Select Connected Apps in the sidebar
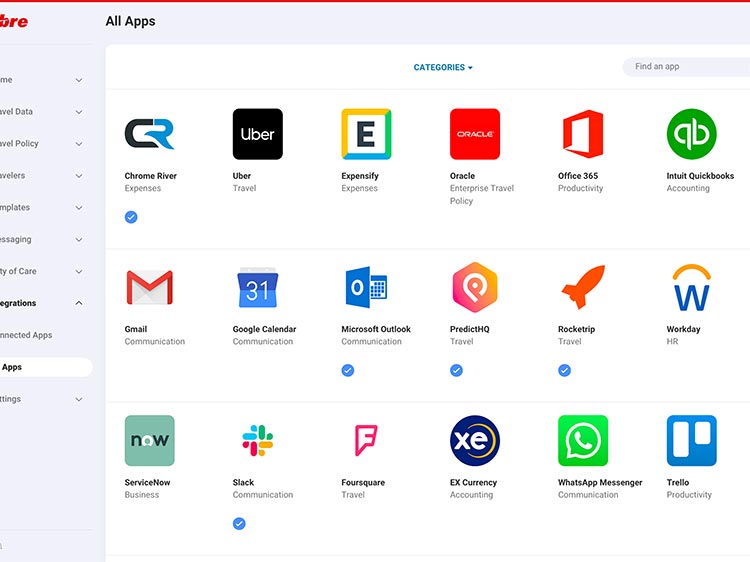Screen dimensions: 750x562 (x=27, y=335)
